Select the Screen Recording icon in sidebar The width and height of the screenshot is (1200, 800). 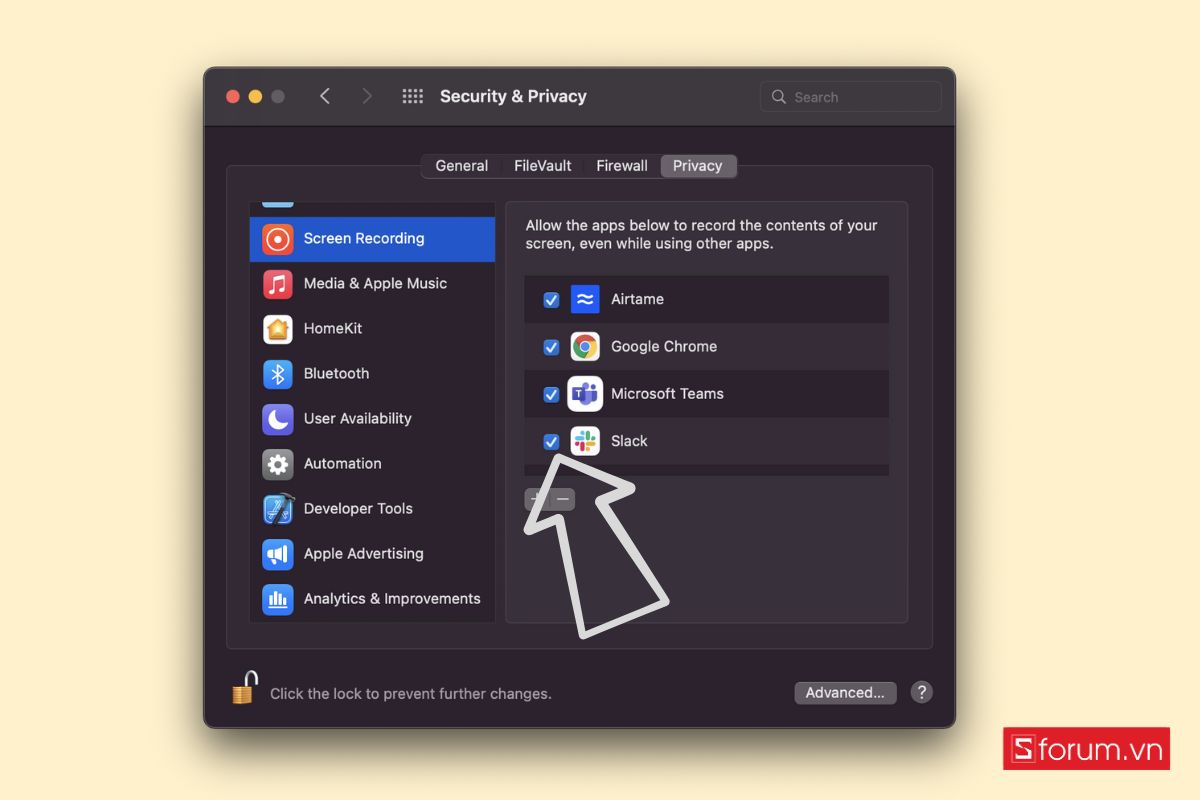coord(278,239)
